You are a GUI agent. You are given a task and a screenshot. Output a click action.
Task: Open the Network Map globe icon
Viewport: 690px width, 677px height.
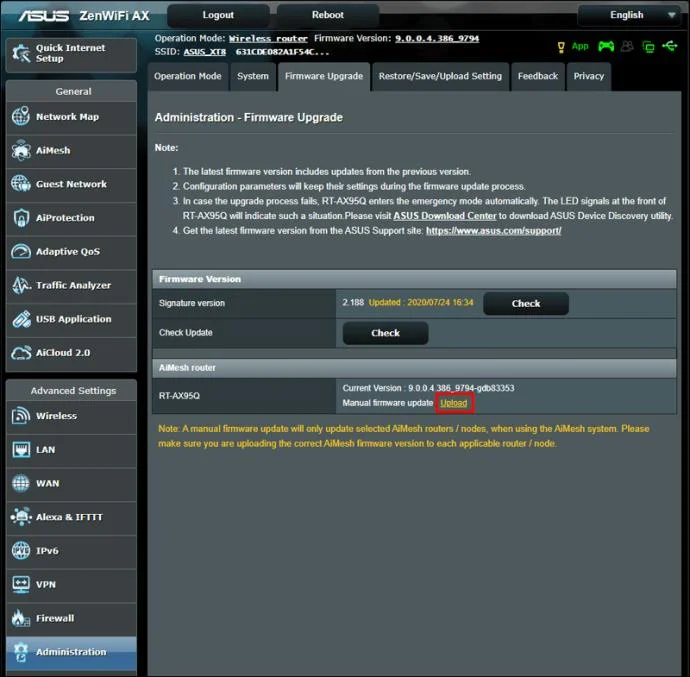[x=21, y=116]
